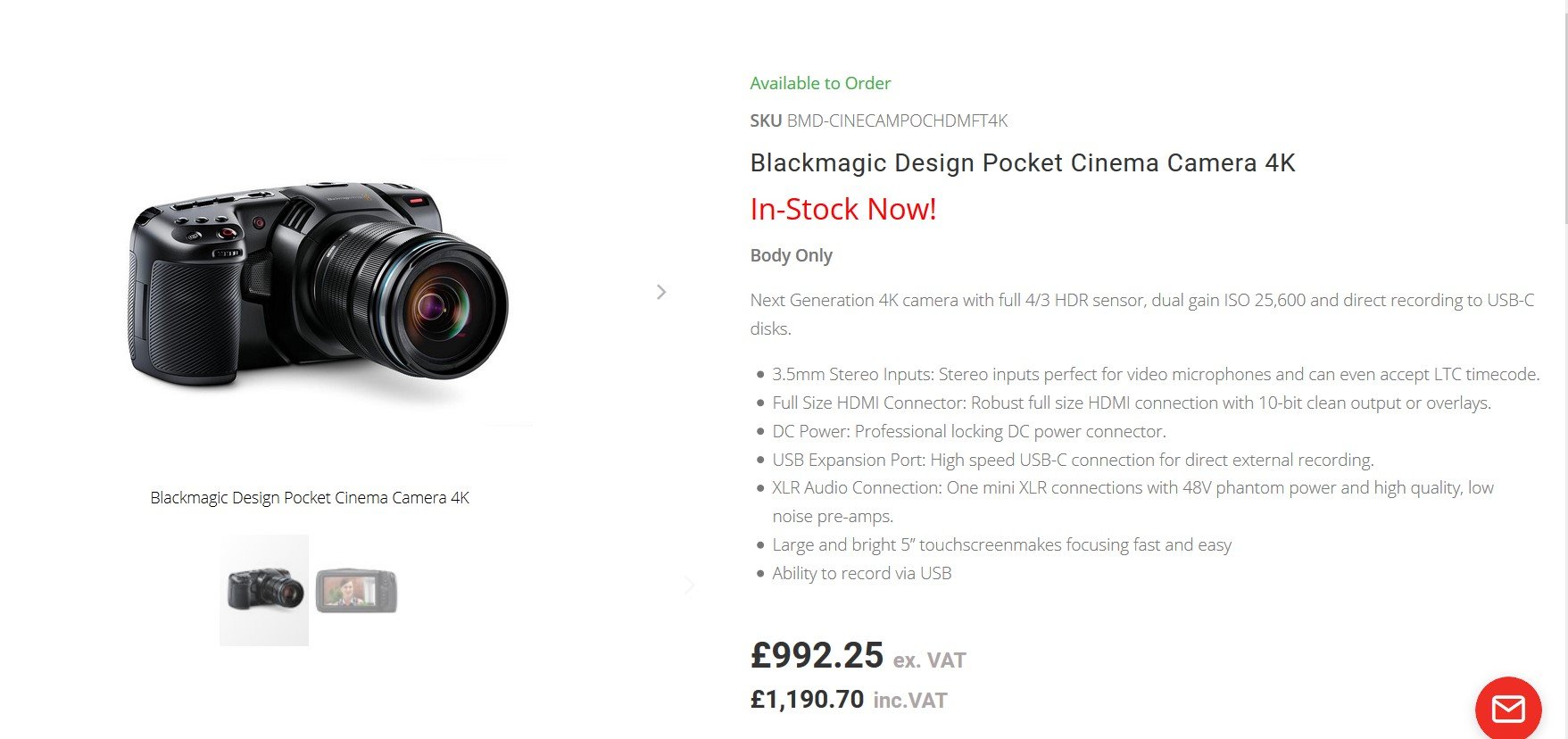This screenshot has width=1568, height=739.
Task: Click the thumbnail carousel next arrow
Action: click(x=690, y=585)
